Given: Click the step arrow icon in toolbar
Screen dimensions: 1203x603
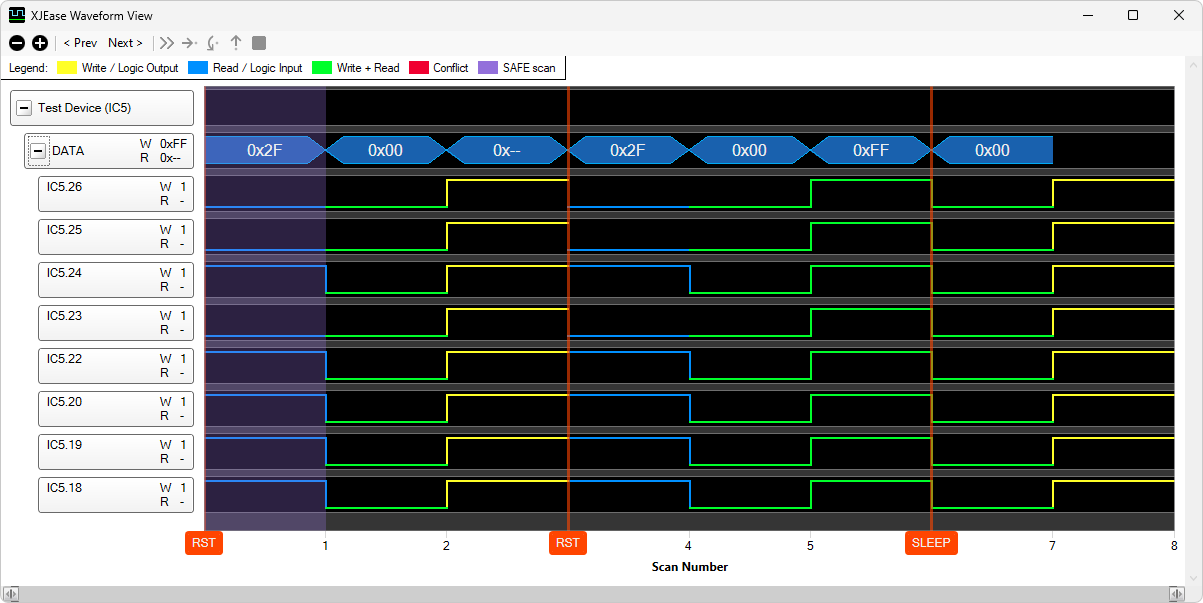Looking at the screenshot, I should [x=189, y=43].
